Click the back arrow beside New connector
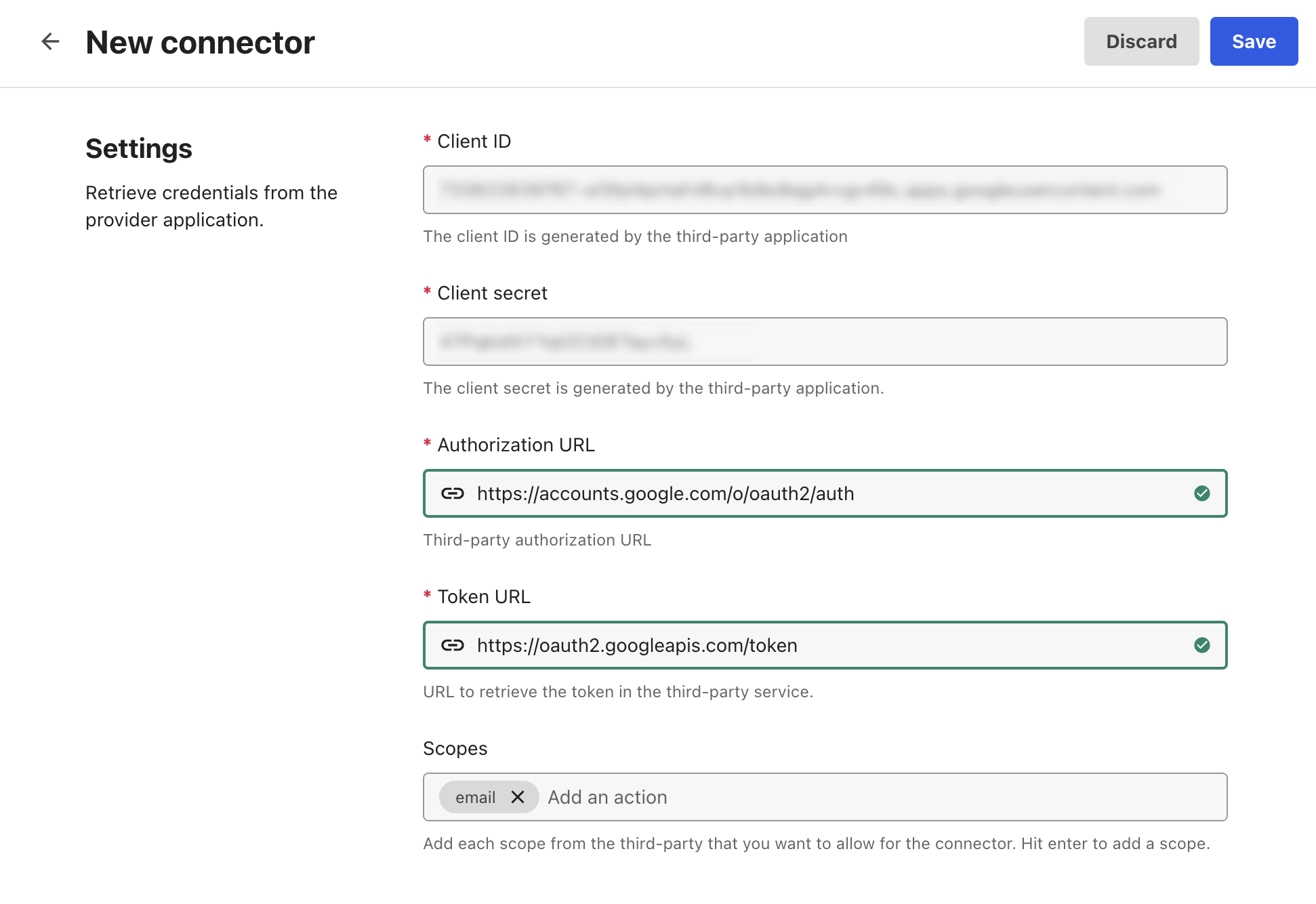Image resolution: width=1316 pixels, height=904 pixels. point(50,42)
